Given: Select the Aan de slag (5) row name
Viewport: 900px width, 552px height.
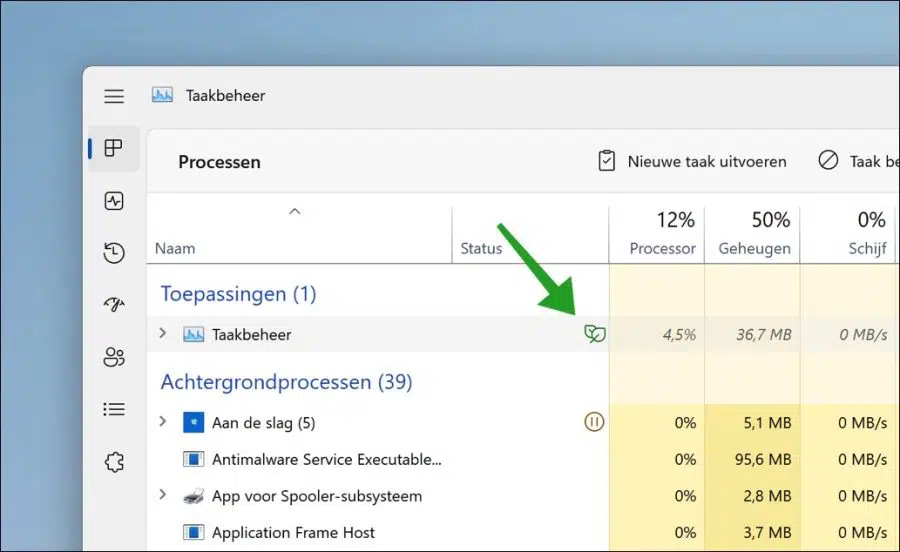Looking at the screenshot, I should (263, 423).
